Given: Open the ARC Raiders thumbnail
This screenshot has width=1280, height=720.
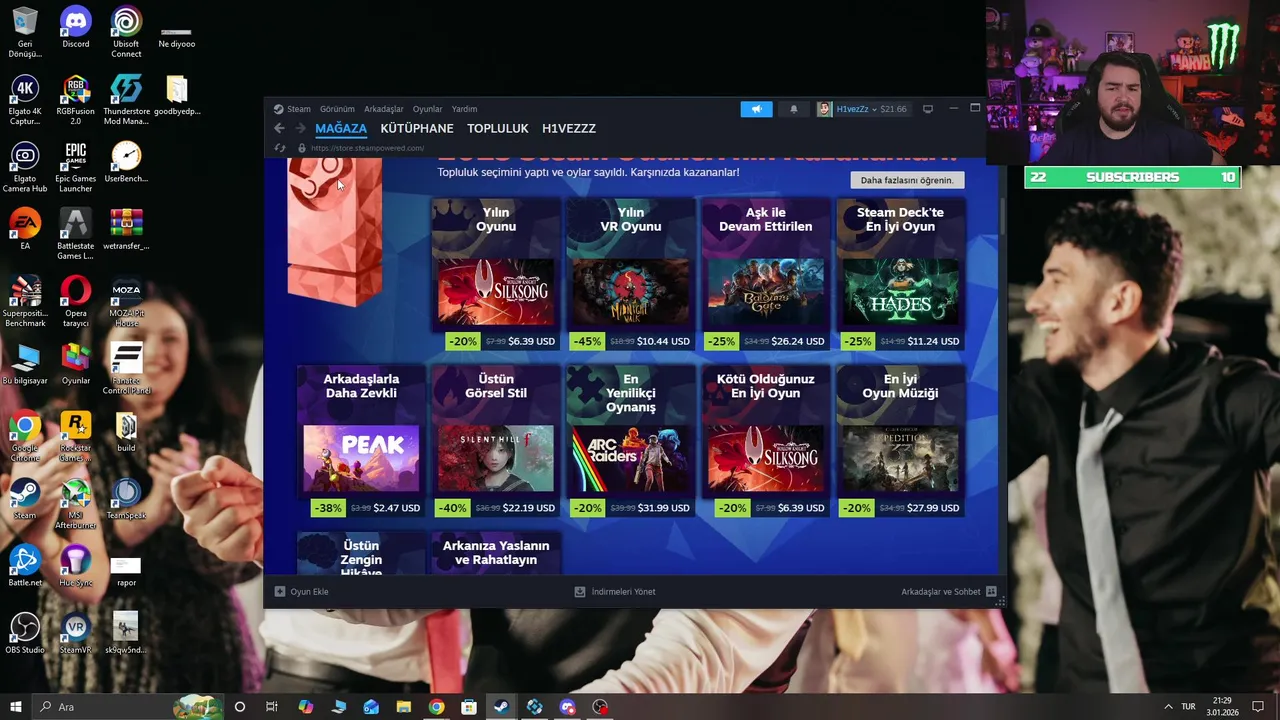Looking at the screenshot, I should (x=631, y=459).
